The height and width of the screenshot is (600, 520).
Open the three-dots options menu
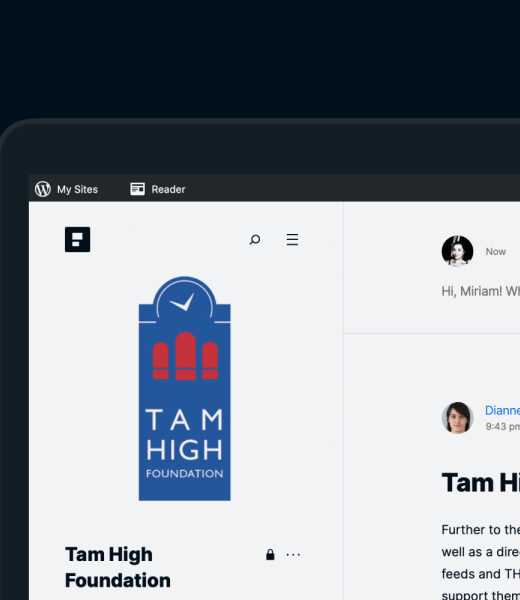[293, 554]
